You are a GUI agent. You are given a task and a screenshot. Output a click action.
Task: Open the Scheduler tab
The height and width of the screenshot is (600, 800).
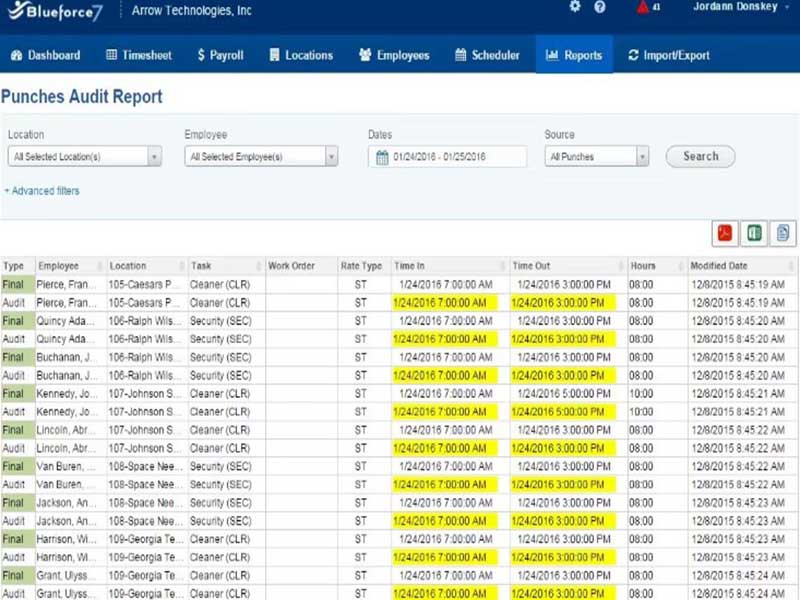tap(487, 55)
